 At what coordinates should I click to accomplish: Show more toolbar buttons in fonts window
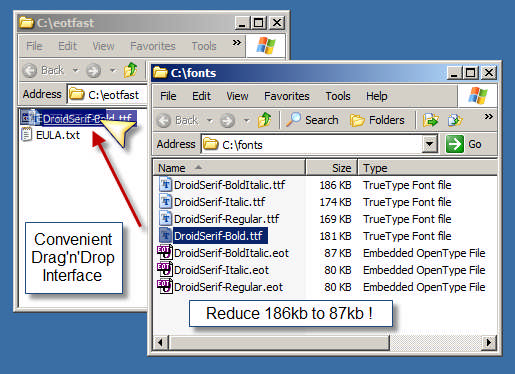point(488,117)
